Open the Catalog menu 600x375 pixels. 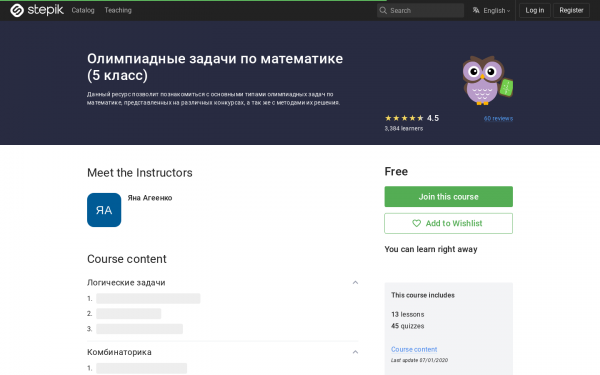tap(83, 10)
